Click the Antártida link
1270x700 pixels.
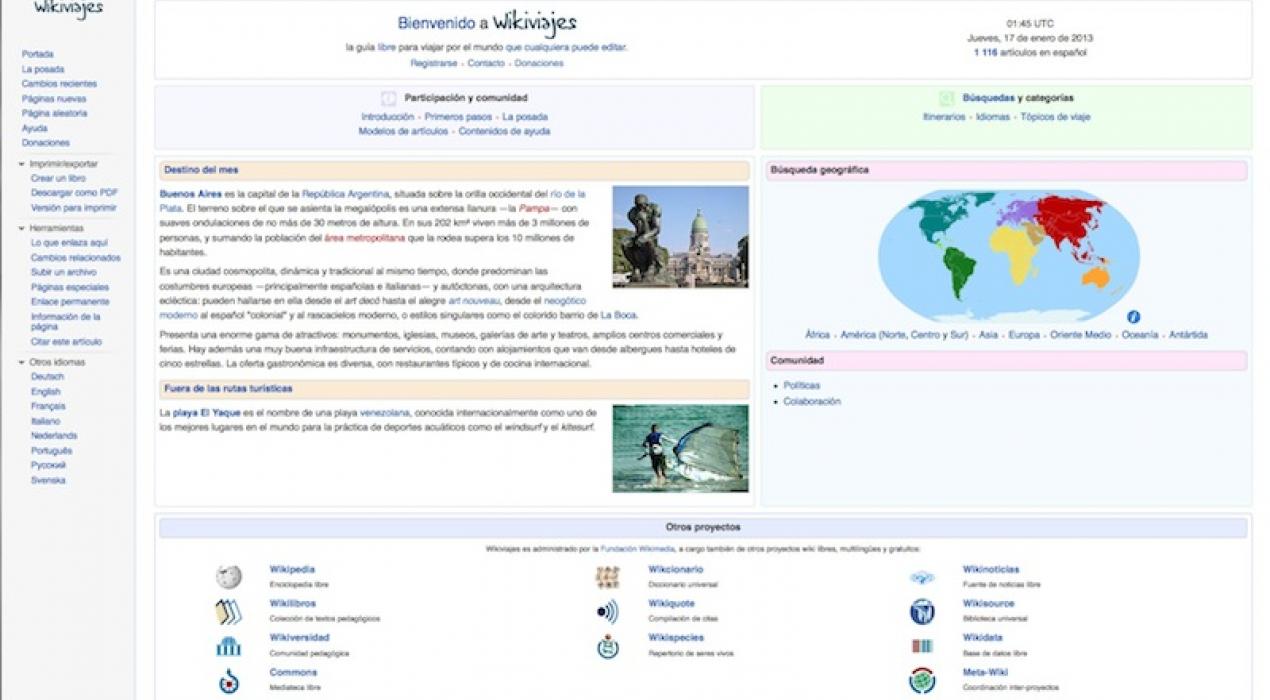click(x=1188, y=335)
